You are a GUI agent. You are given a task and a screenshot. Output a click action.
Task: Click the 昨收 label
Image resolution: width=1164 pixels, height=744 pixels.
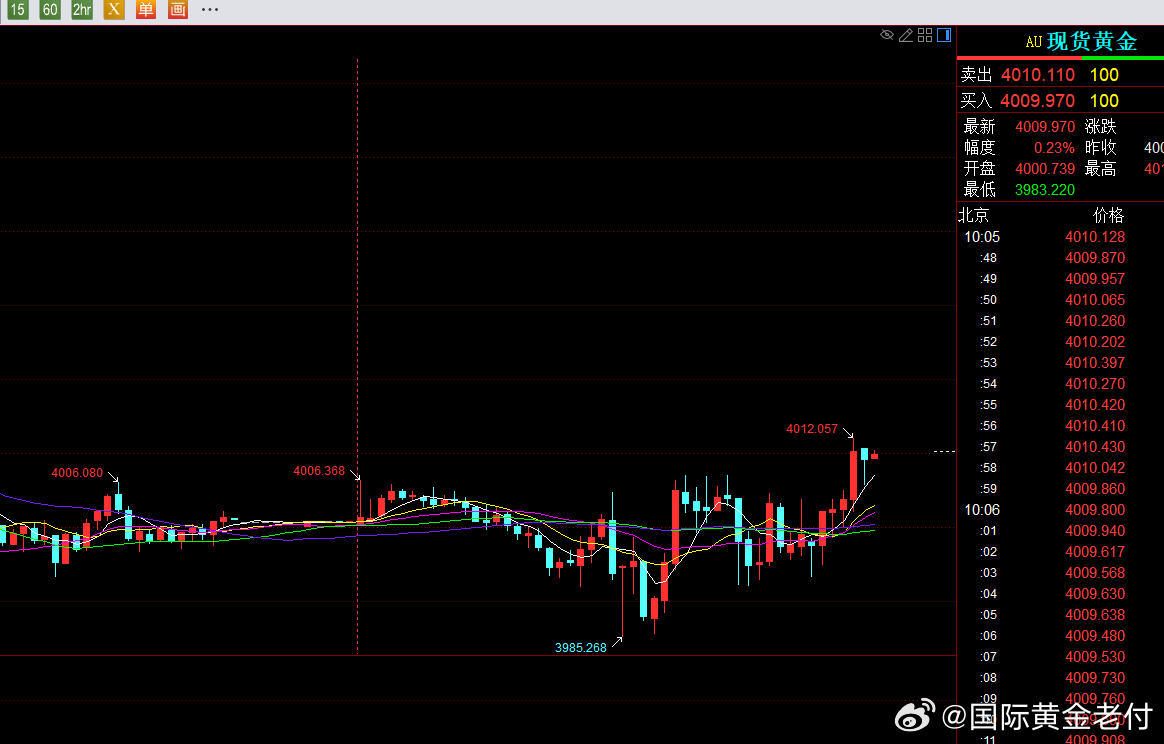[x=1100, y=148]
